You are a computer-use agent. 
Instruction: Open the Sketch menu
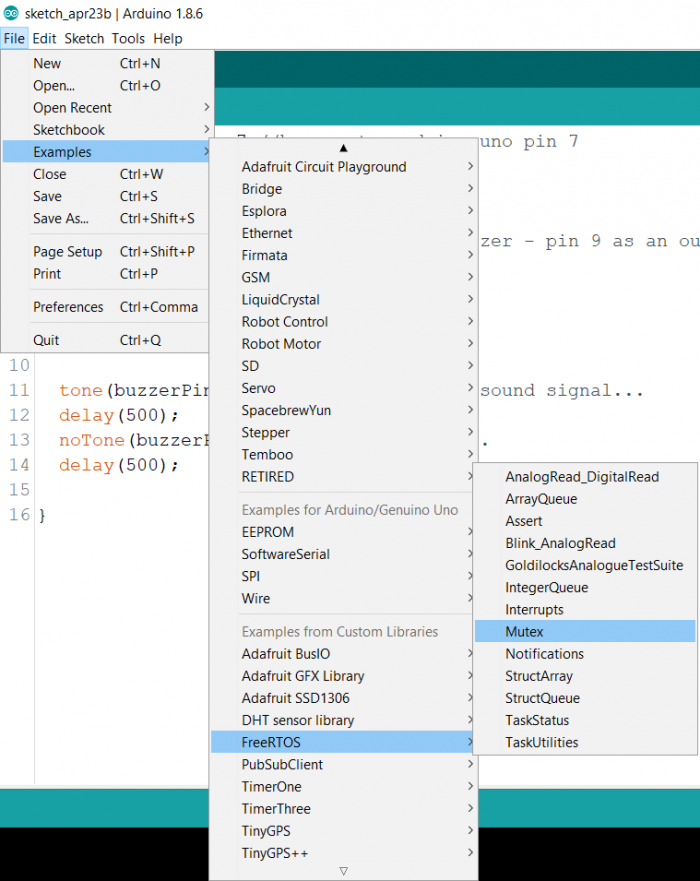[x=84, y=38]
